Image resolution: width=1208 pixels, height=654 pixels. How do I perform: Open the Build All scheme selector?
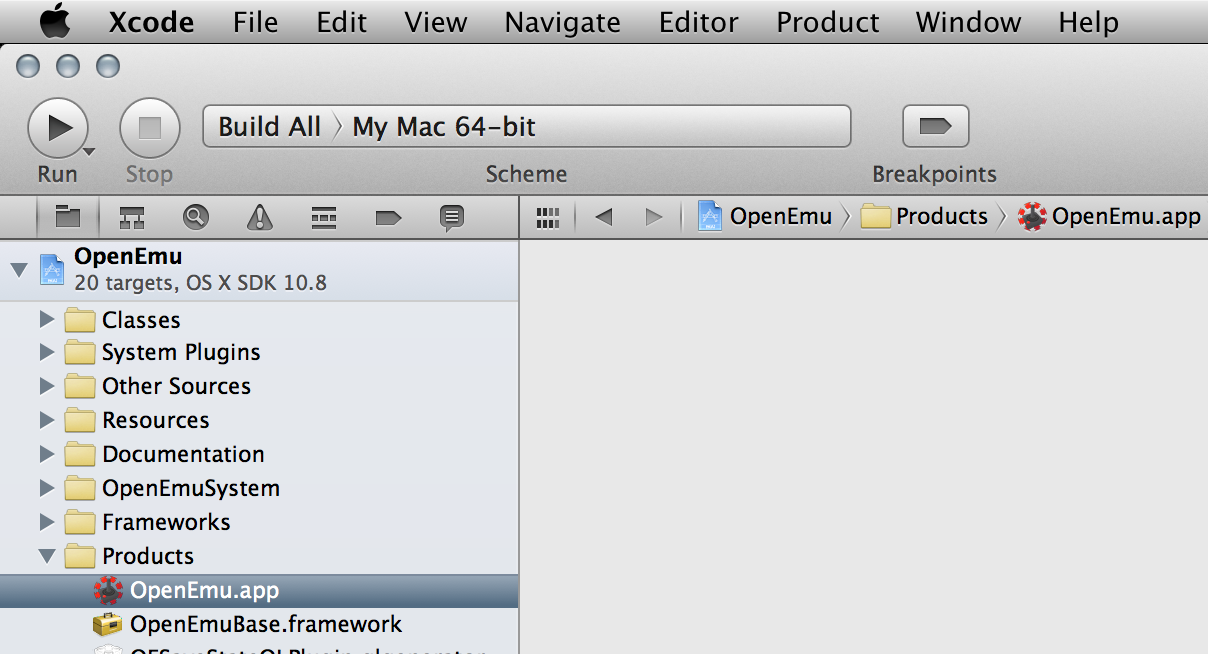coord(270,127)
